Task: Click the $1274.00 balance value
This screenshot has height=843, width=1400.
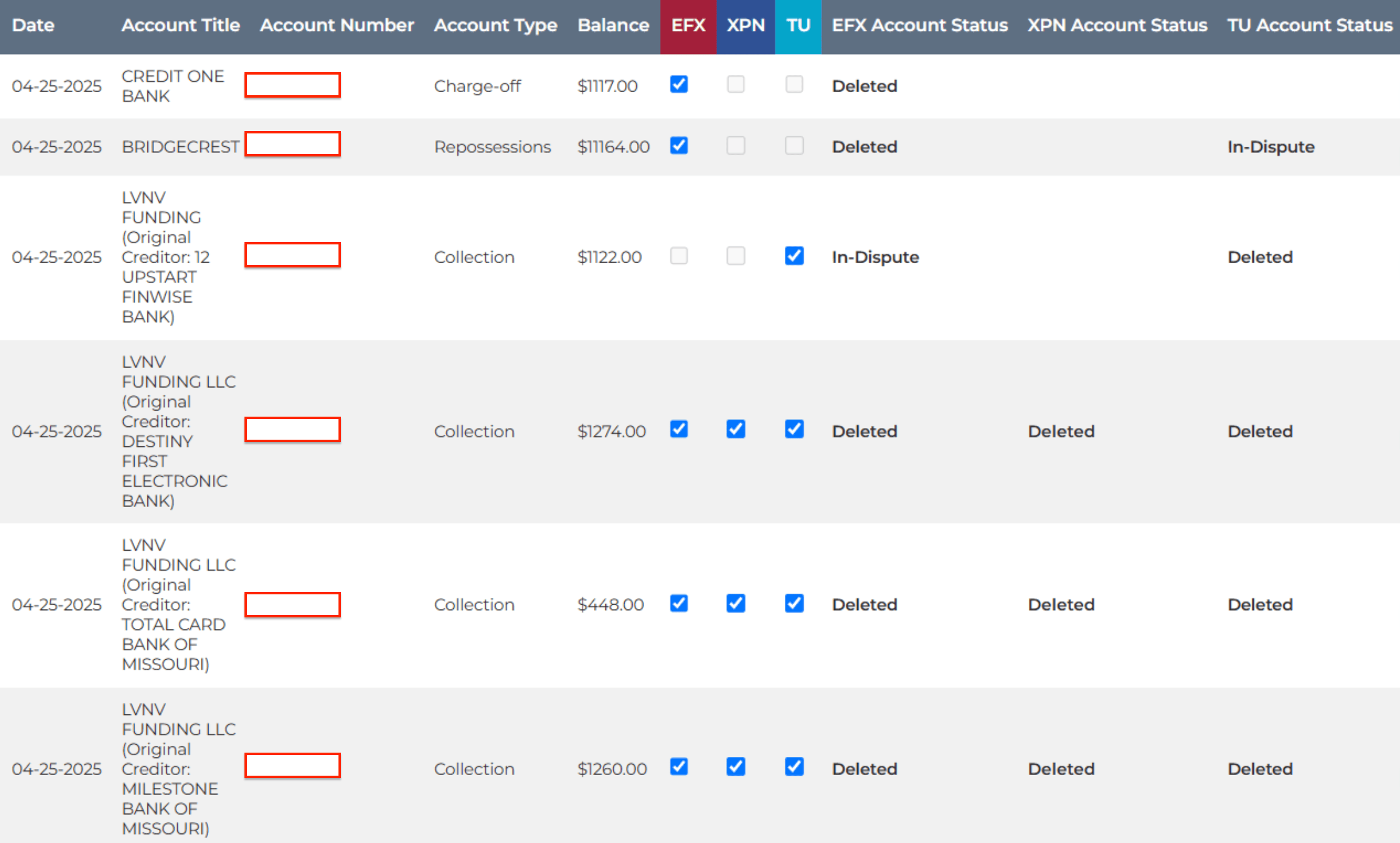Action: point(611,431)
